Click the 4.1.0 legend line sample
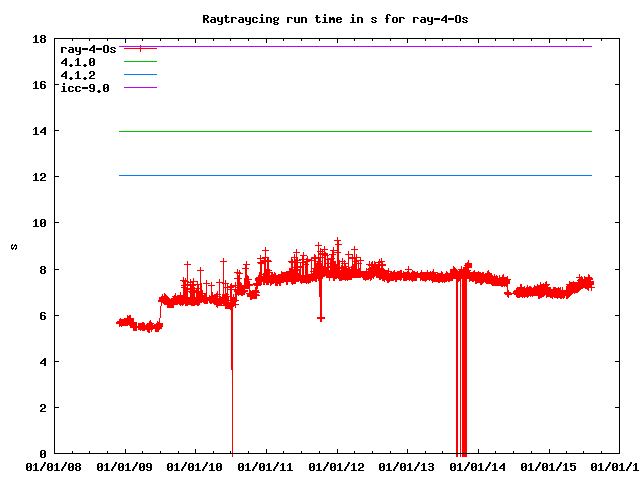 (141, 62)
